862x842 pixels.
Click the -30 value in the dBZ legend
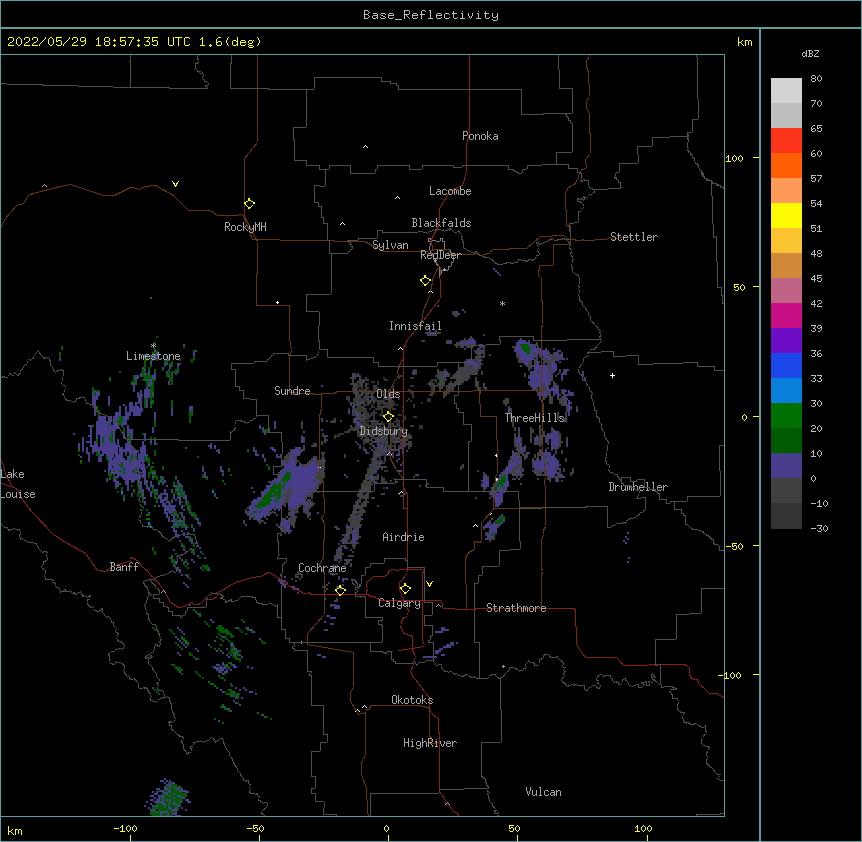(x=819, y=528)
